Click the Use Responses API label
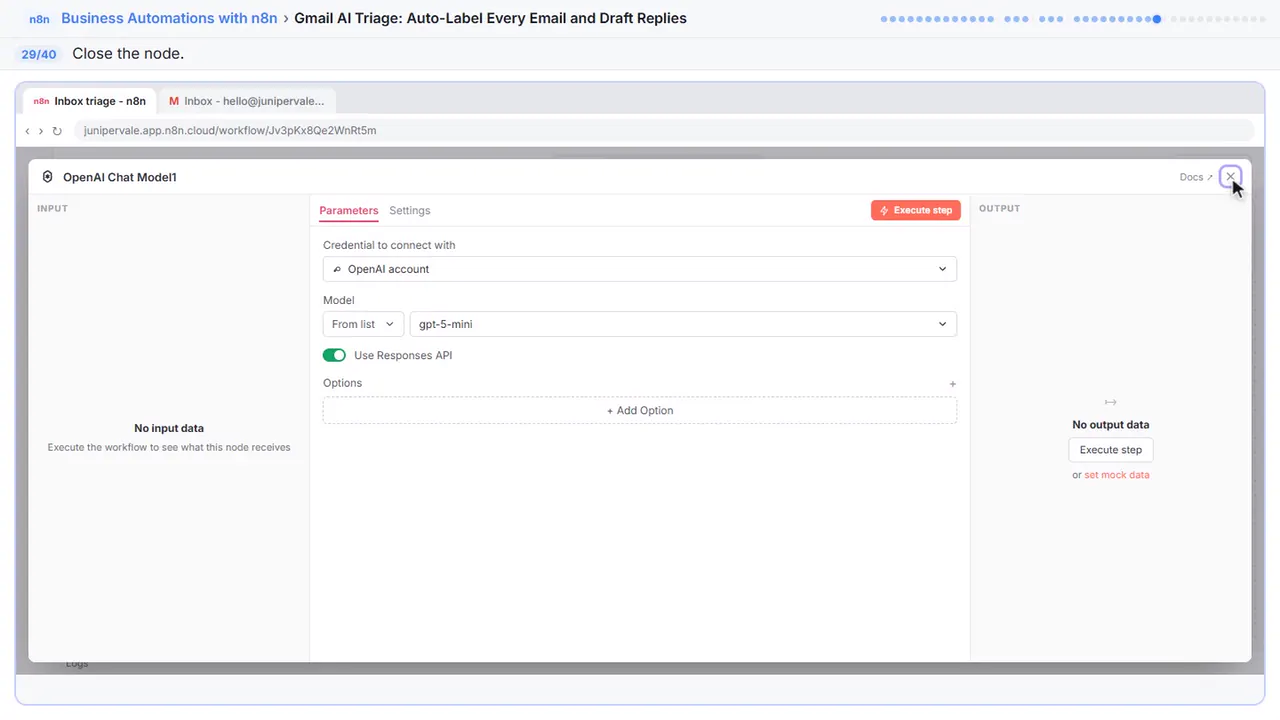Image resolution: width=1280 pixels, height=720 pixels. coord(403,355)
